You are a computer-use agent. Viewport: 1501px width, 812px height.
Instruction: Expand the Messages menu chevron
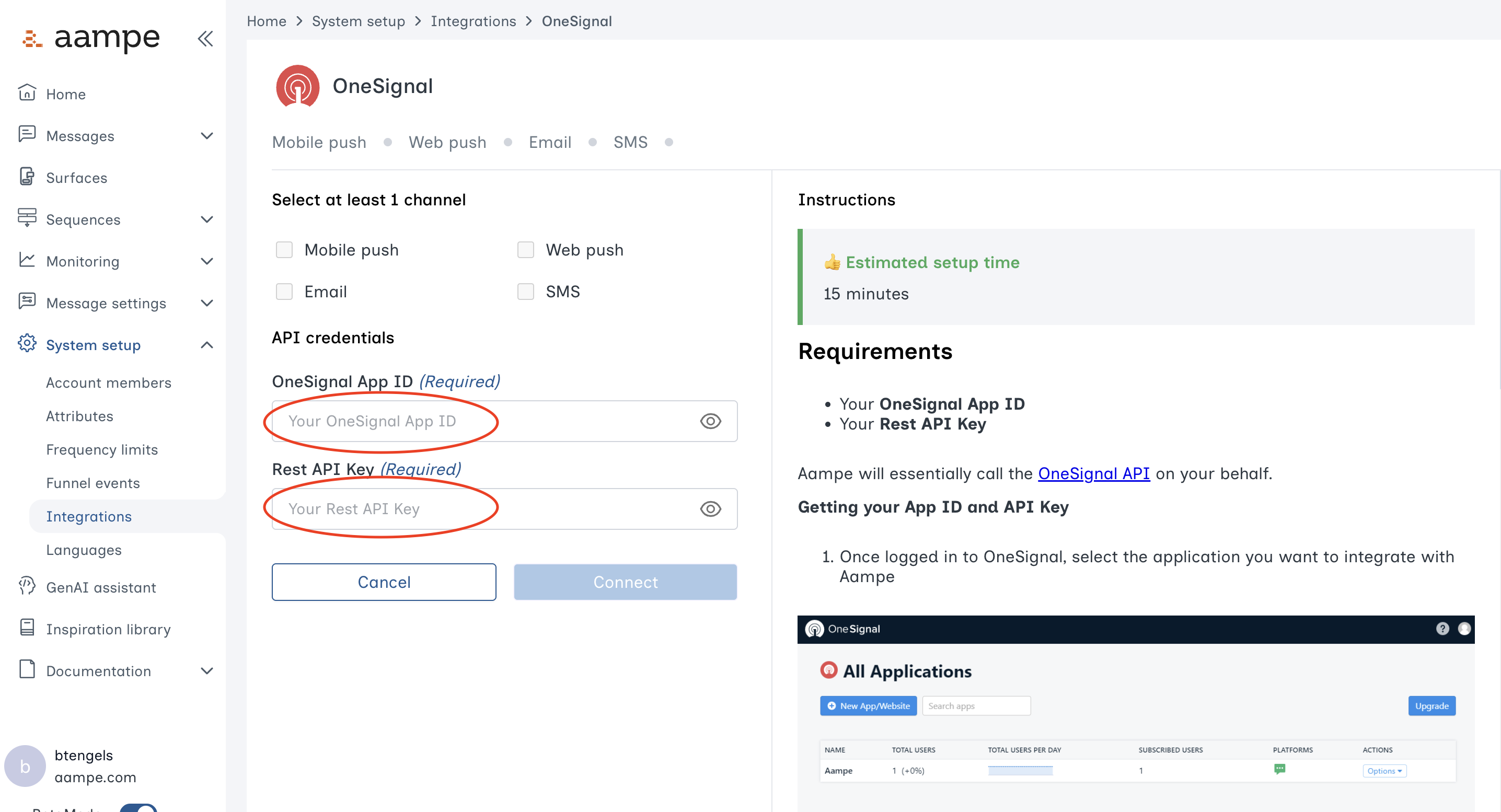(206, 136)
